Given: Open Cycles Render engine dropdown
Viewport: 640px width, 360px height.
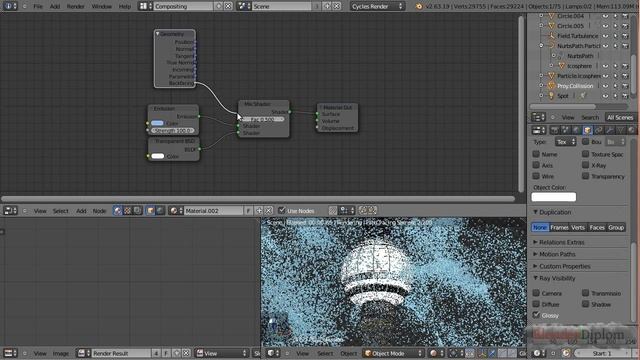Looking at the screenshot, I should (x=377, y=6).
